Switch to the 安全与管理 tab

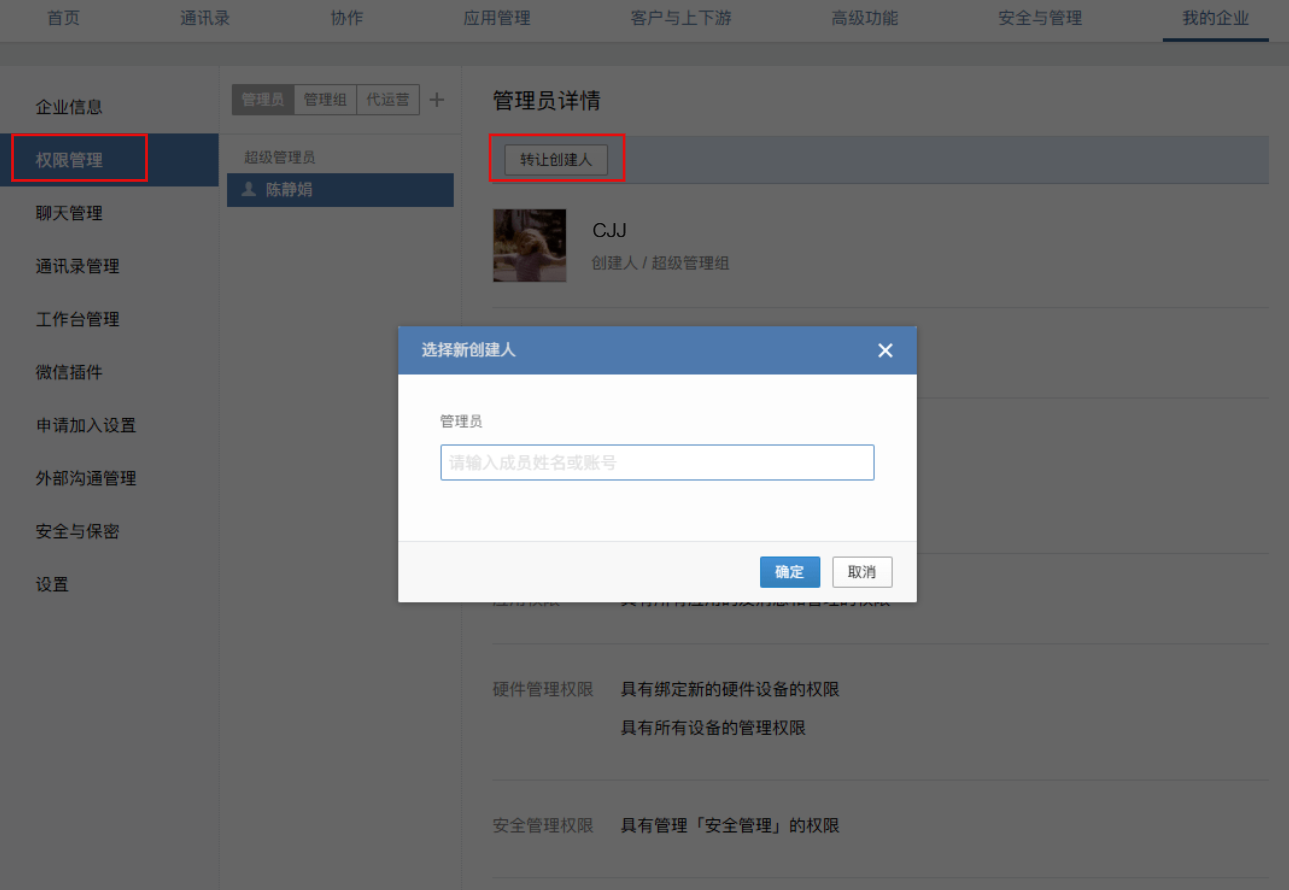(x=1040, y=18)
